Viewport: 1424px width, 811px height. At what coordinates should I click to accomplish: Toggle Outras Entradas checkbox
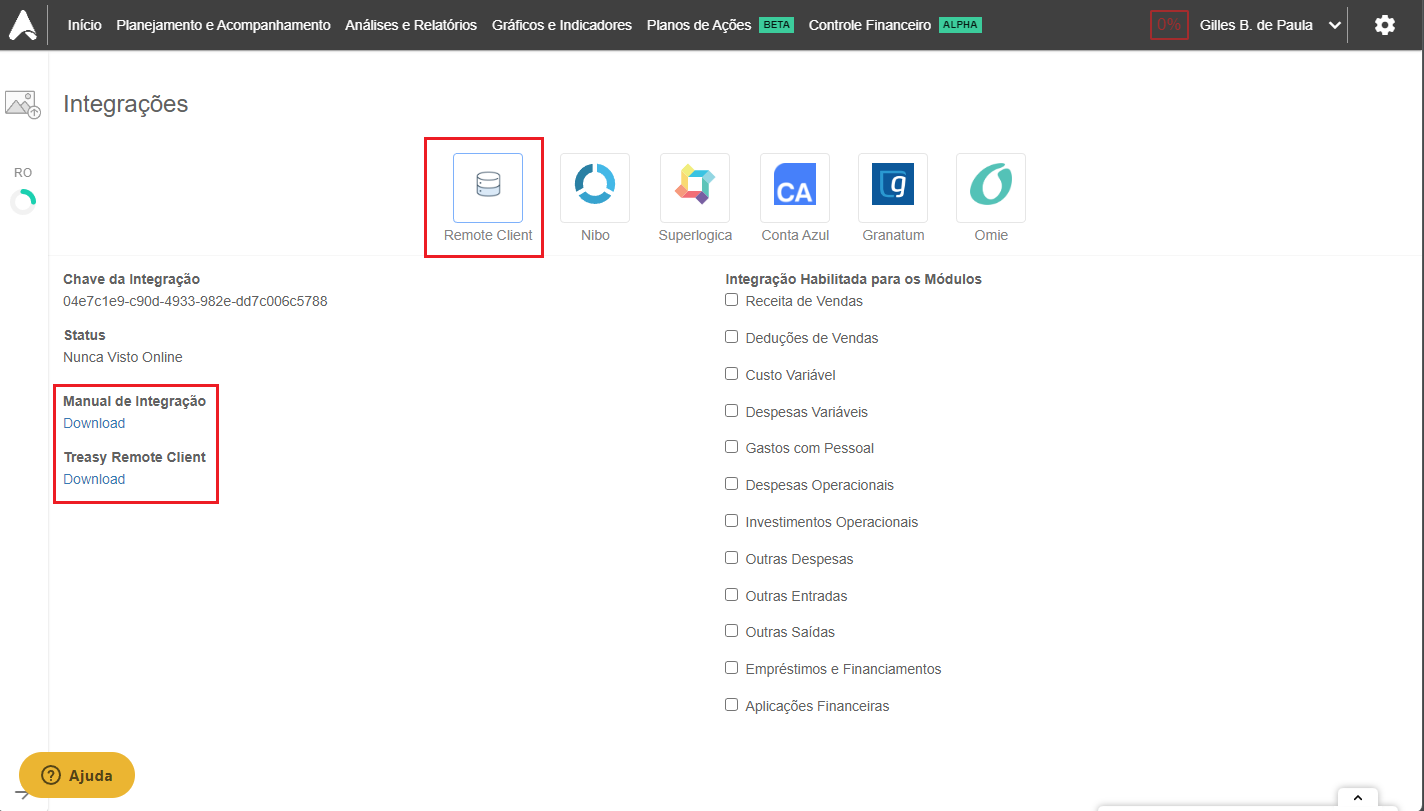(732, 595)
